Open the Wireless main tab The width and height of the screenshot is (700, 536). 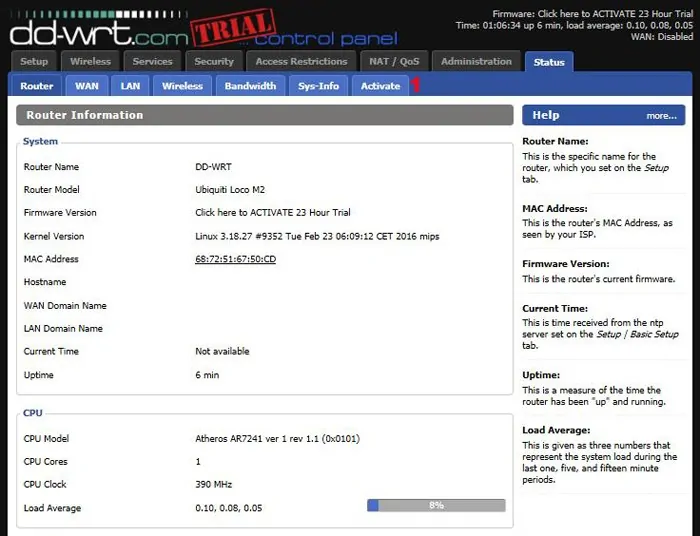point(90,62)
